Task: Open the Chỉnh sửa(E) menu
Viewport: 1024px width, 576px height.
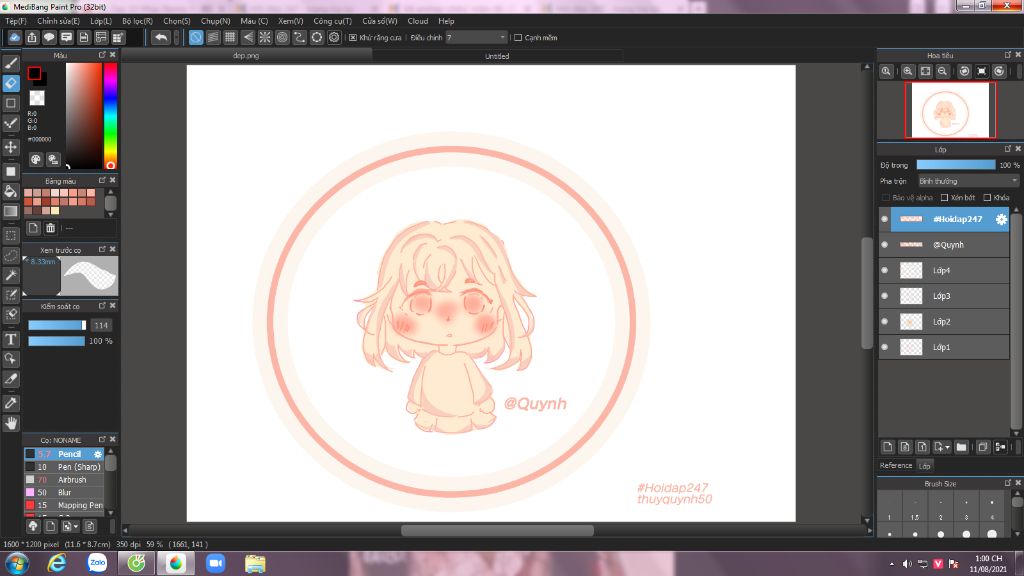Action: (x=58, y=21)
